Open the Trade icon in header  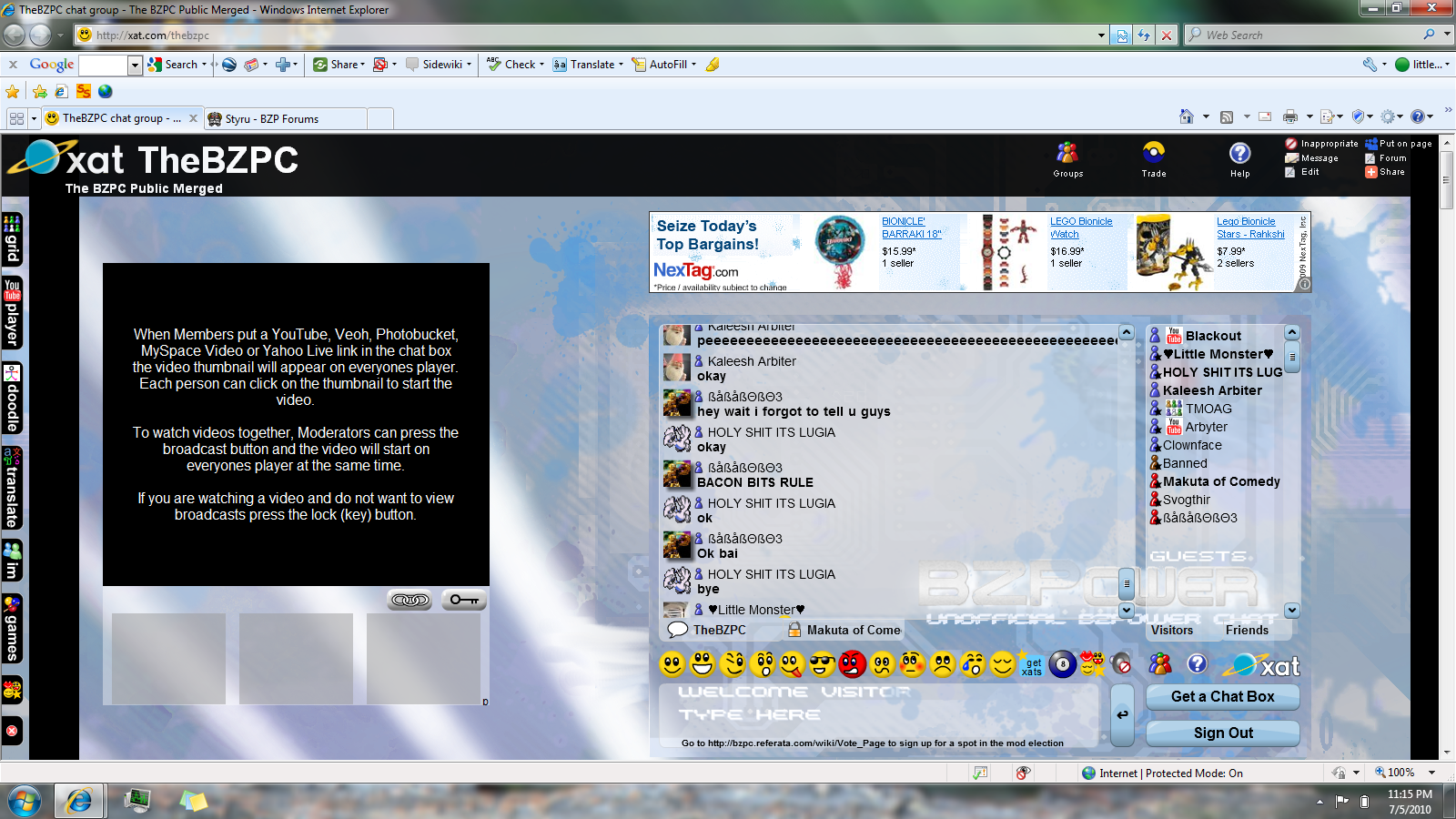(x=1154, y=159)
